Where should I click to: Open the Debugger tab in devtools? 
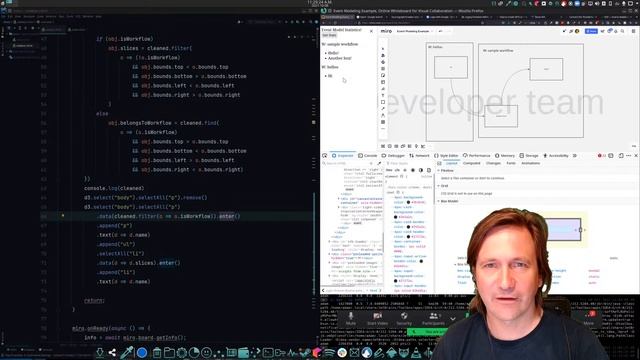click(393, 156)
